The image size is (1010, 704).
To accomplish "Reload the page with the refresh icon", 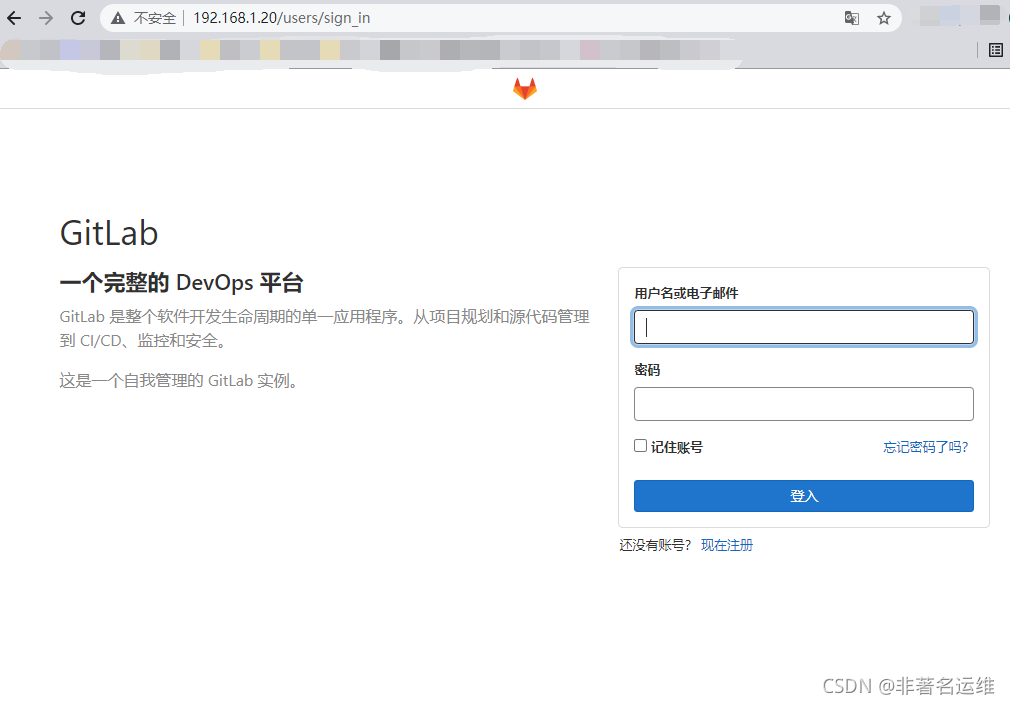I will [x=78, y=18].
